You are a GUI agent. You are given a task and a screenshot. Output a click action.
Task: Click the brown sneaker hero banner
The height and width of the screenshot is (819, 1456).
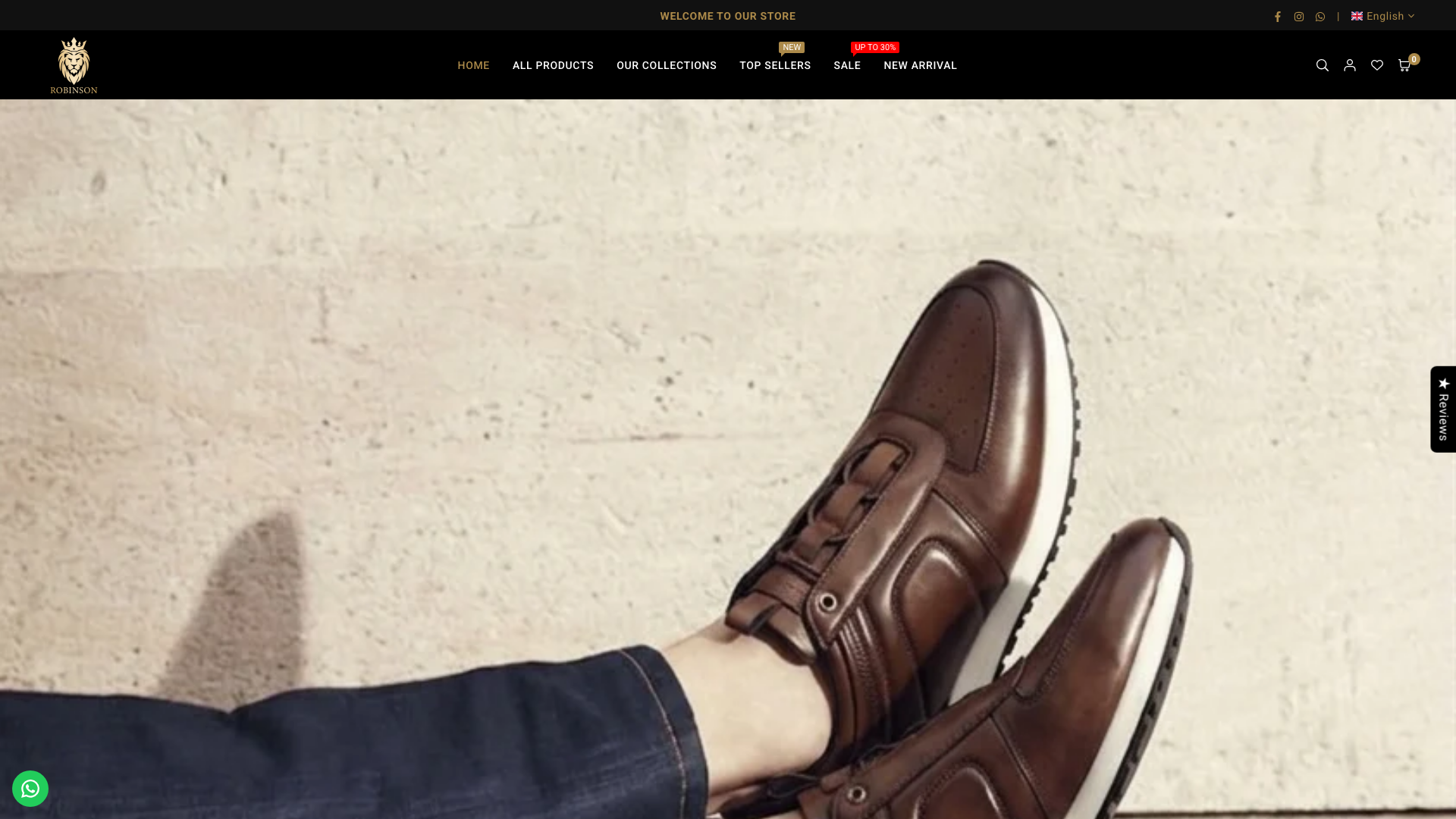pyautogui.click(x=728, y=459)
